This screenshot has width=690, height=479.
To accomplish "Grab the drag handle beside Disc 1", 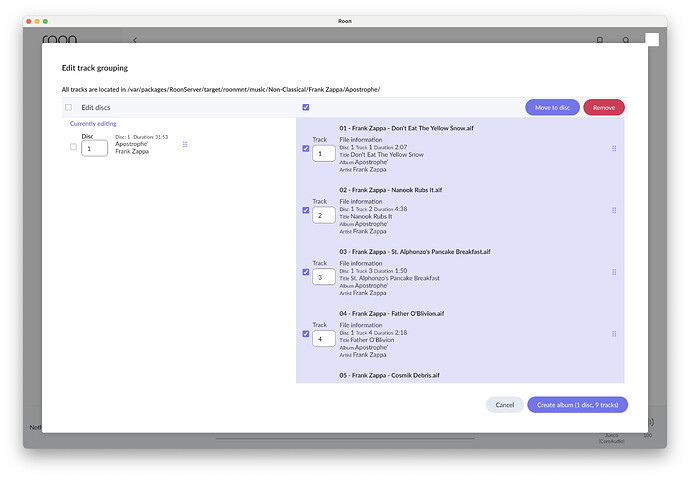I will [x=185, y=144].
